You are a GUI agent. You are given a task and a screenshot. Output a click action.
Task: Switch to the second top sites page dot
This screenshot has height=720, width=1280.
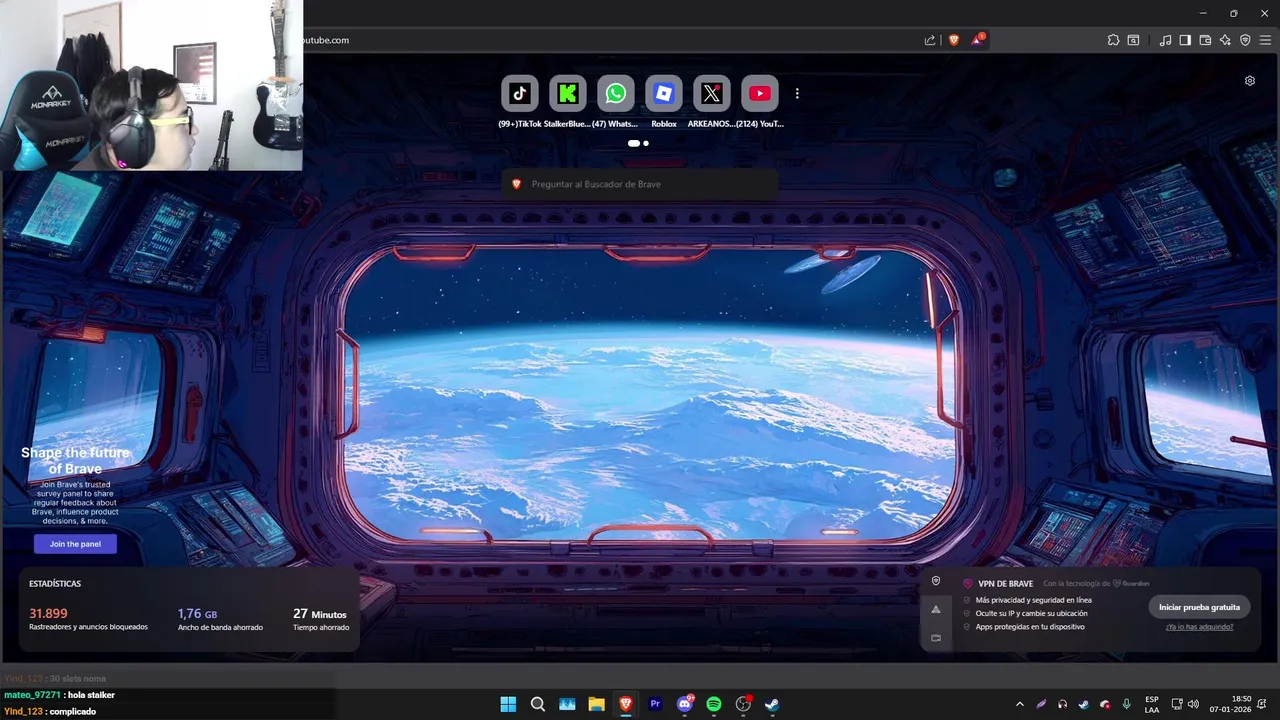[x=646, y=143]
